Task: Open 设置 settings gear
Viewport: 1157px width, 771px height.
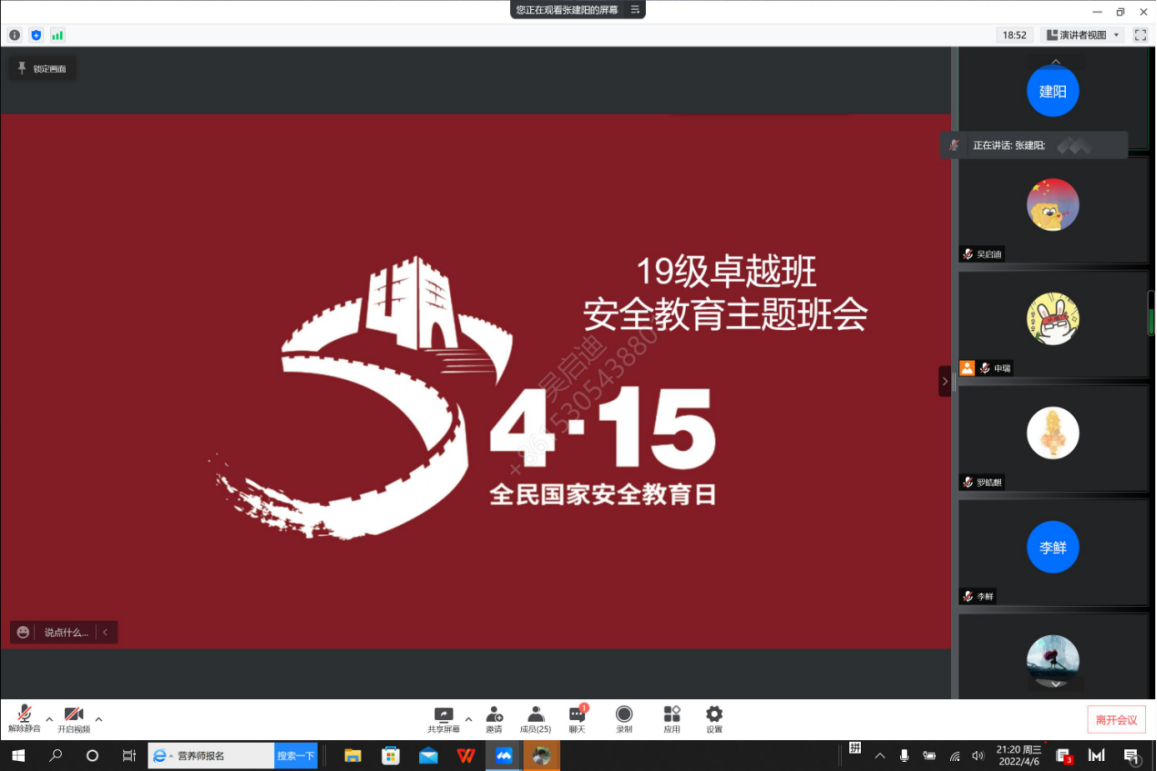Action: 714,719
